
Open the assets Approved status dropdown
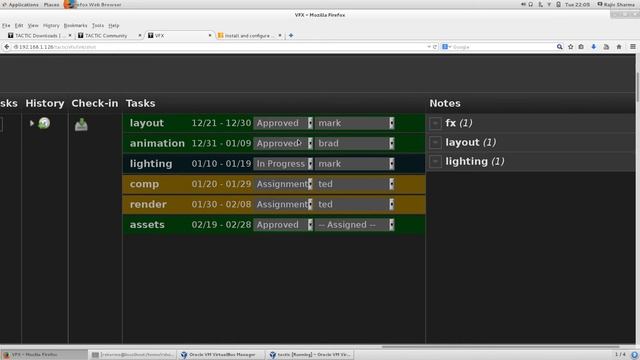(x=283, y=224)
